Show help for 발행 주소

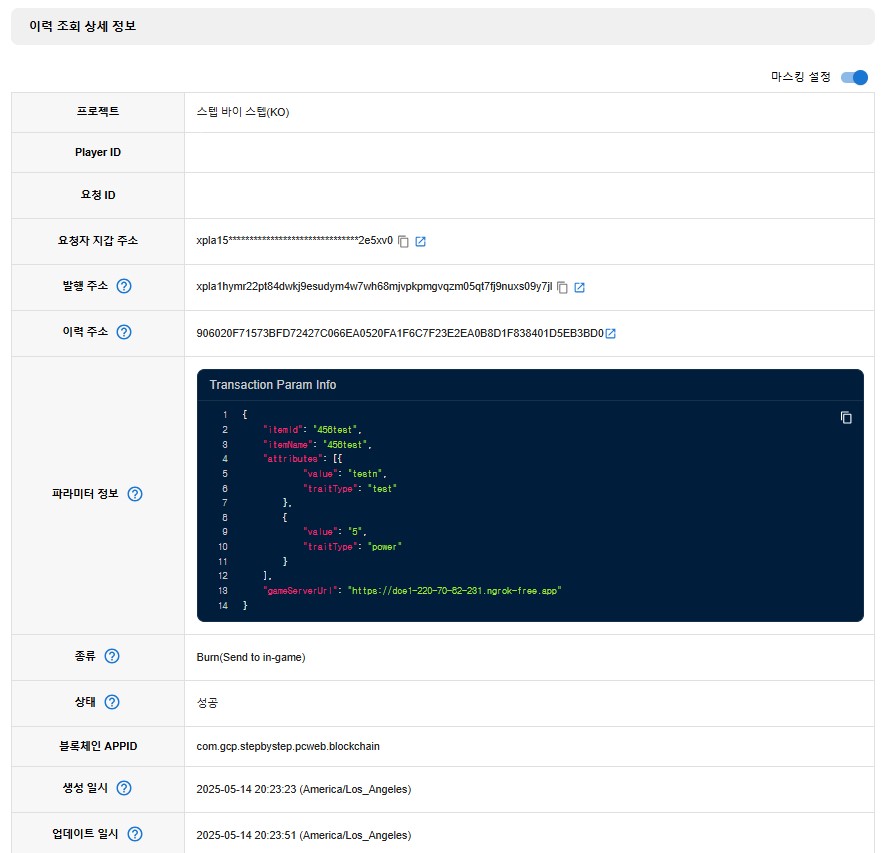(124, 286)
